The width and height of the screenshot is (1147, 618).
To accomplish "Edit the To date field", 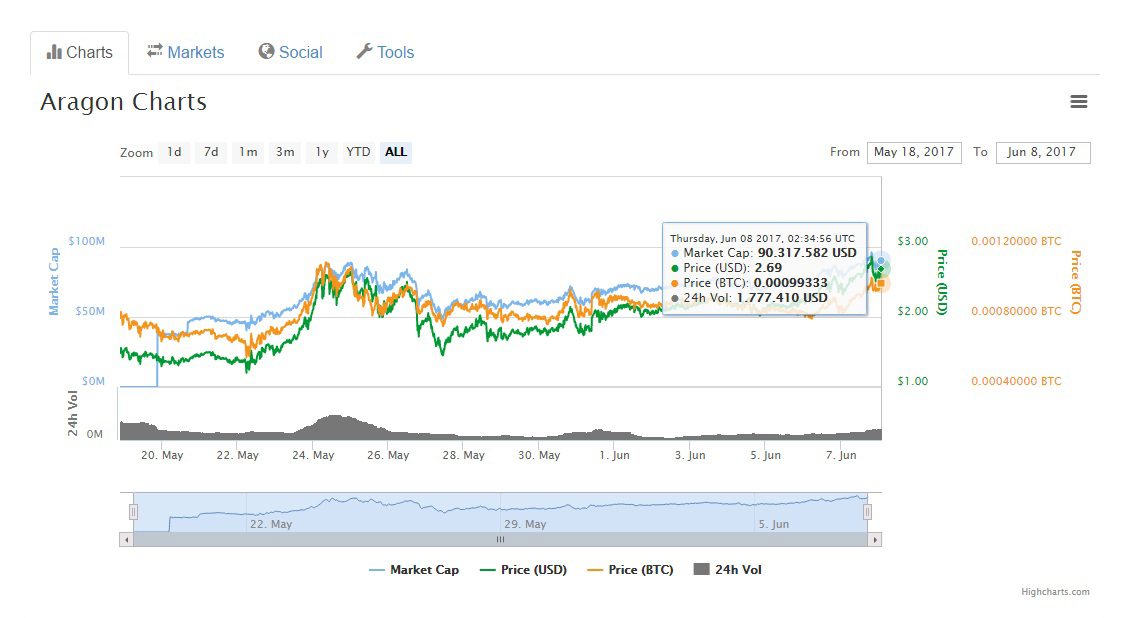I will [x=1042, y=152].
